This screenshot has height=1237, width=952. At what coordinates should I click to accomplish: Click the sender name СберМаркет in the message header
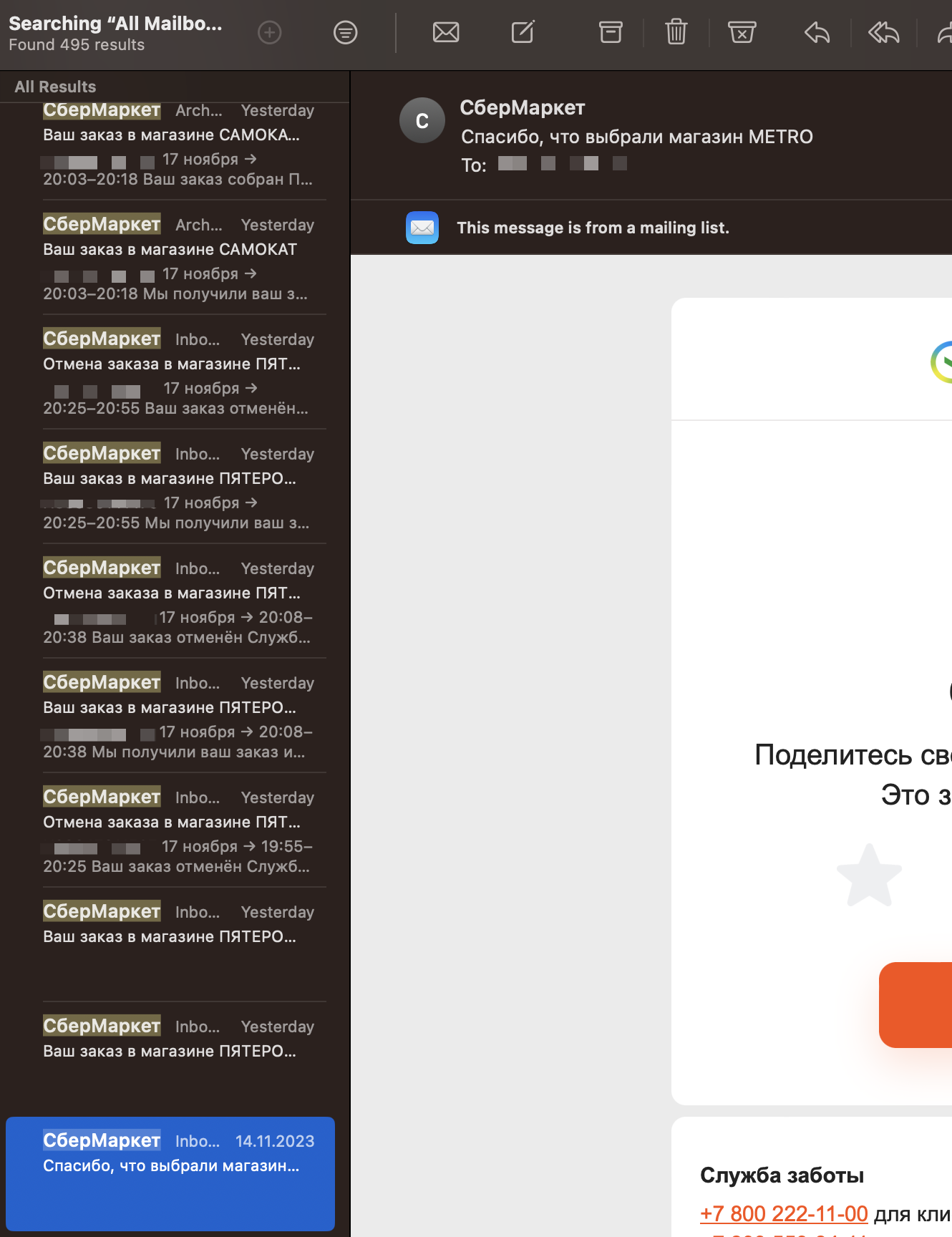[x=523, y=107]
